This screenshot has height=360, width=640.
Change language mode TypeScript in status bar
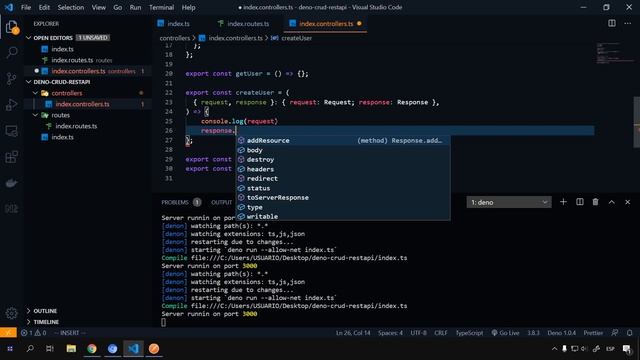coord(469,333)
